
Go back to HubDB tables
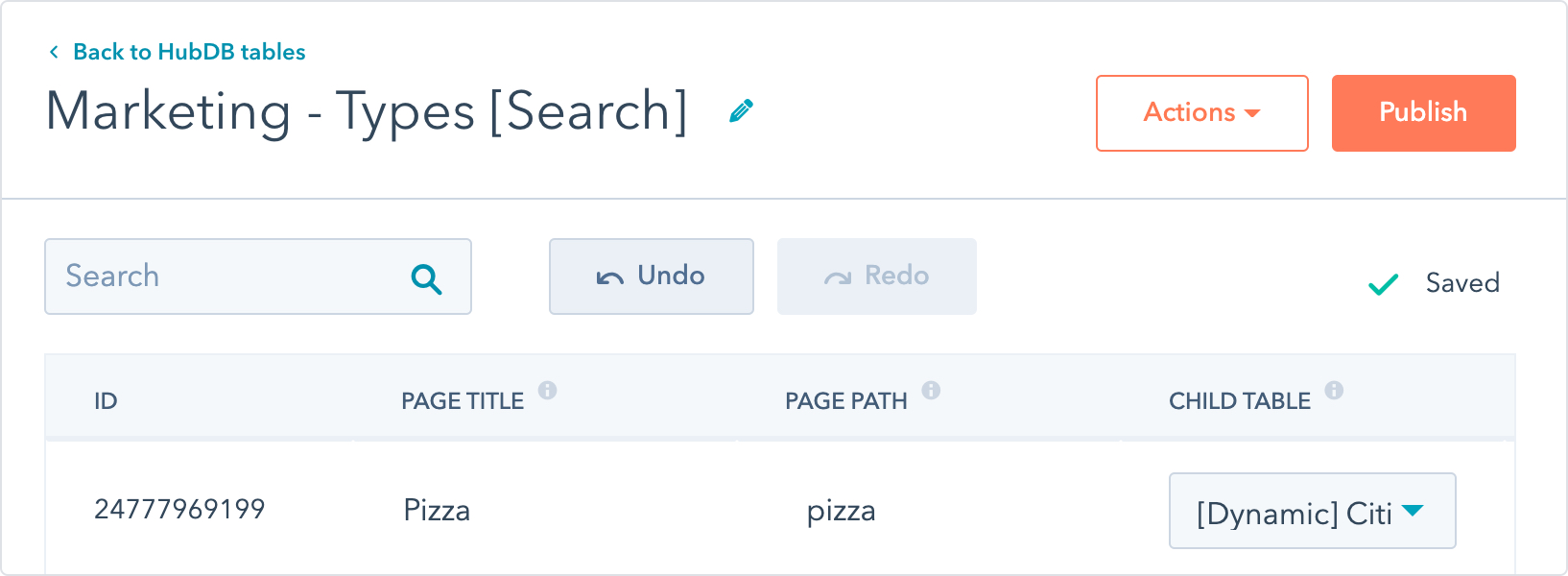point(189,52)
